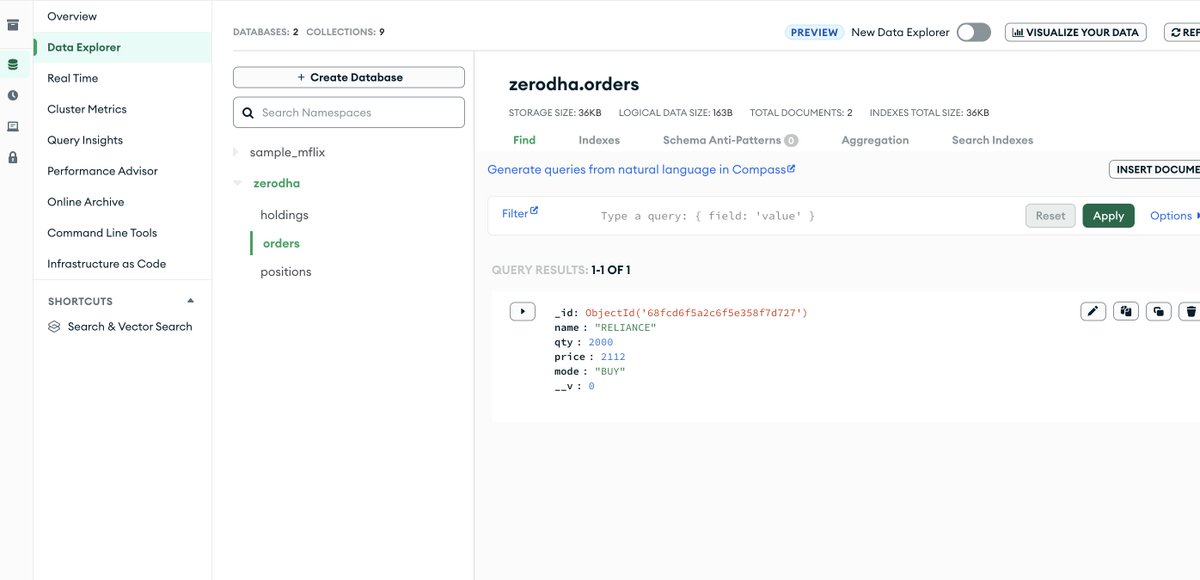
Task: Click the PREVIEW badge
Action: pyautogui.click(x=815, y=32)
